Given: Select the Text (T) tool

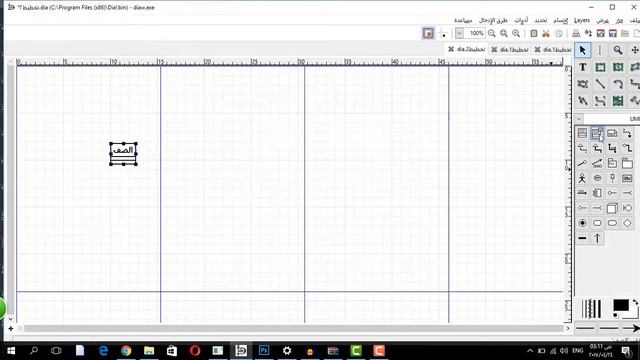Looking at the screenshot, I should click(582, 67).
